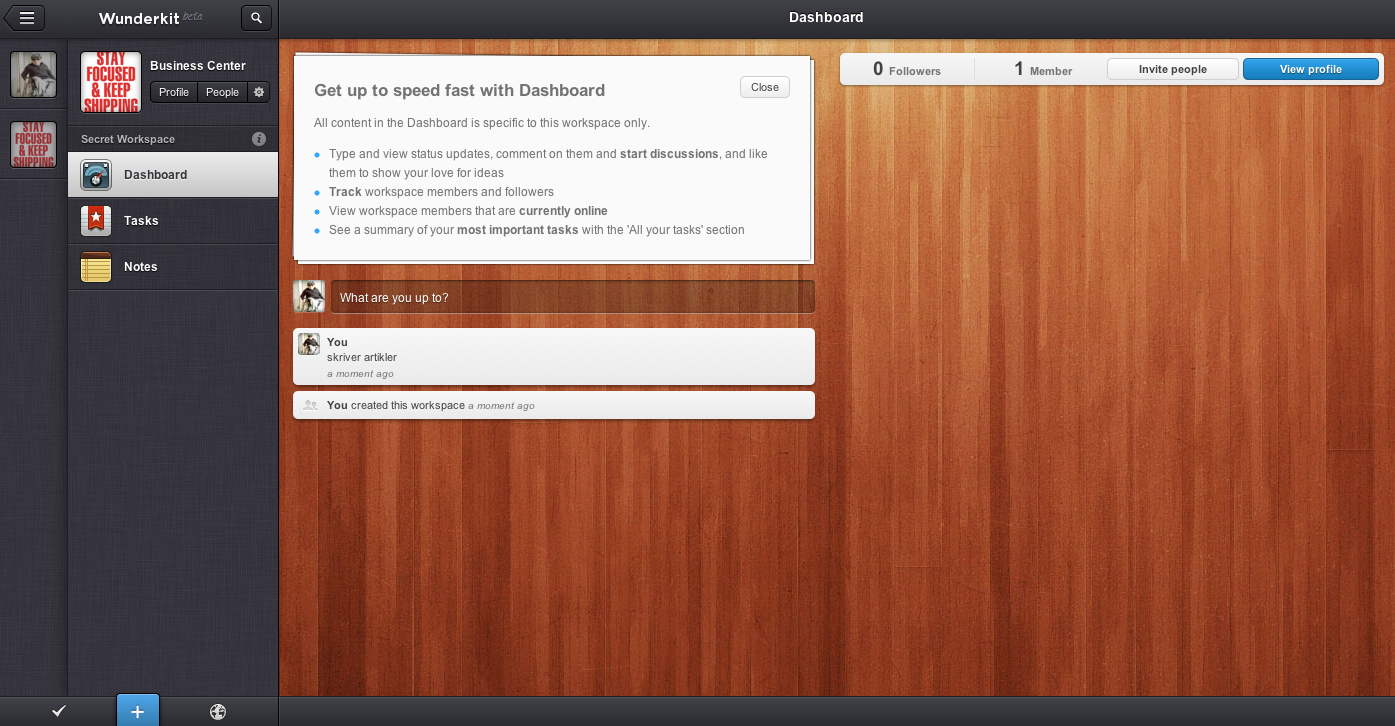1395x726 pixels.
Task: Close the Dashboard intro panel
Action: pyautogui.click(x=765, y=87)
